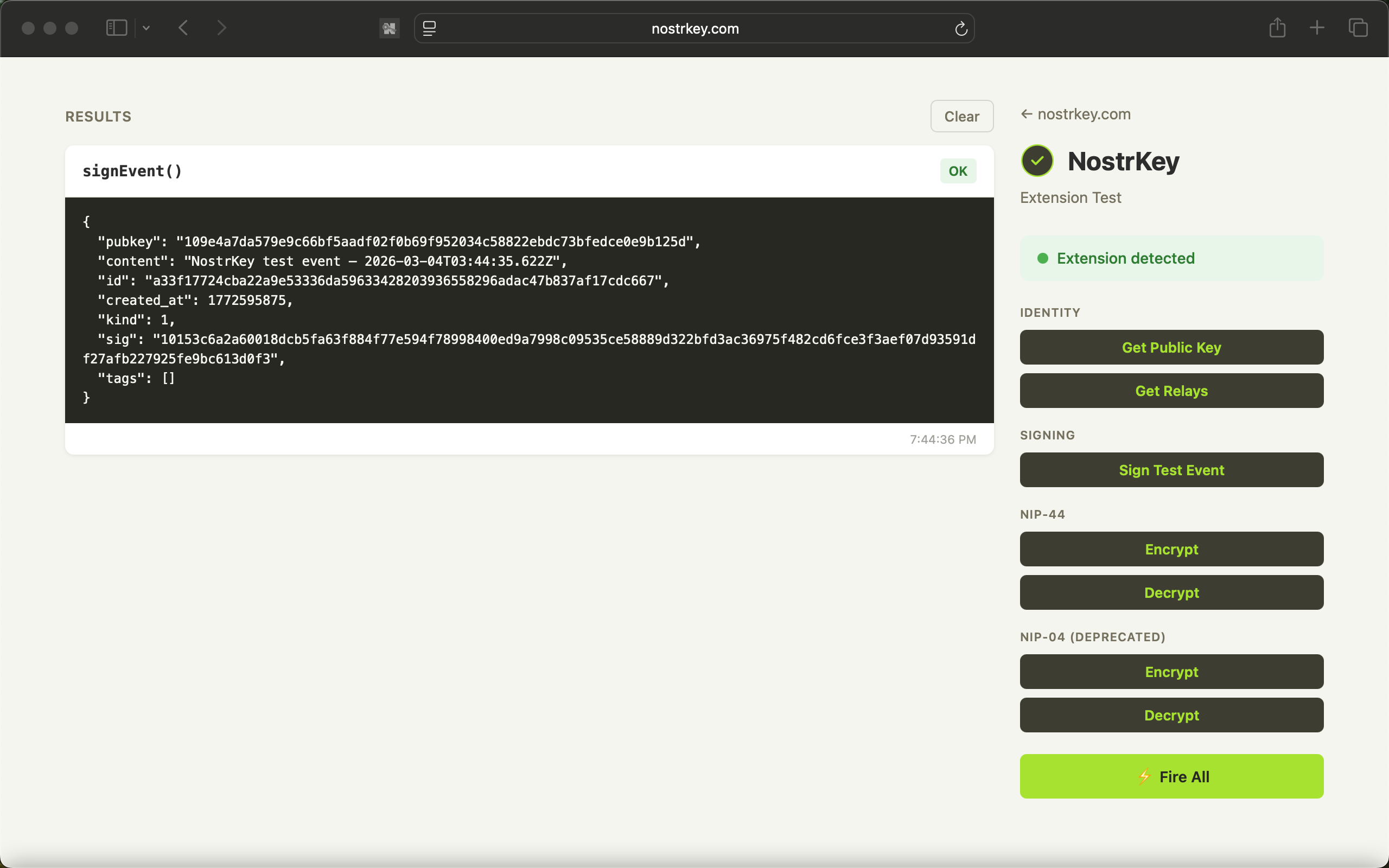1389x868 pixels.
Task: Click the IDENTITY section label
Action: (1050, 313)
